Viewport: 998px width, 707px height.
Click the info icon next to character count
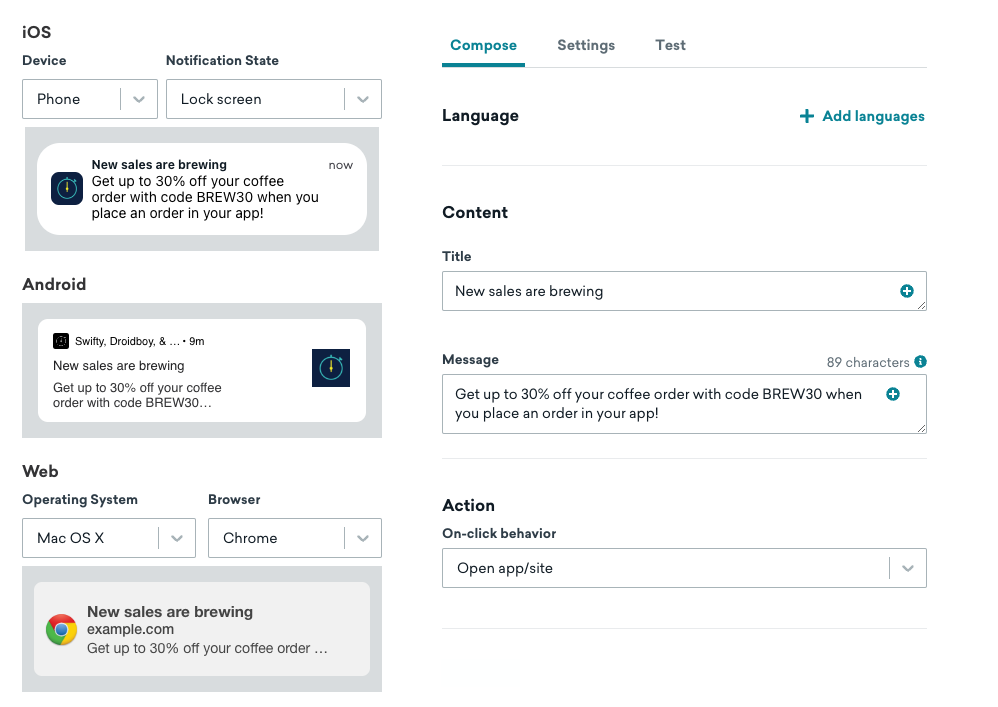tap(919, 361)
